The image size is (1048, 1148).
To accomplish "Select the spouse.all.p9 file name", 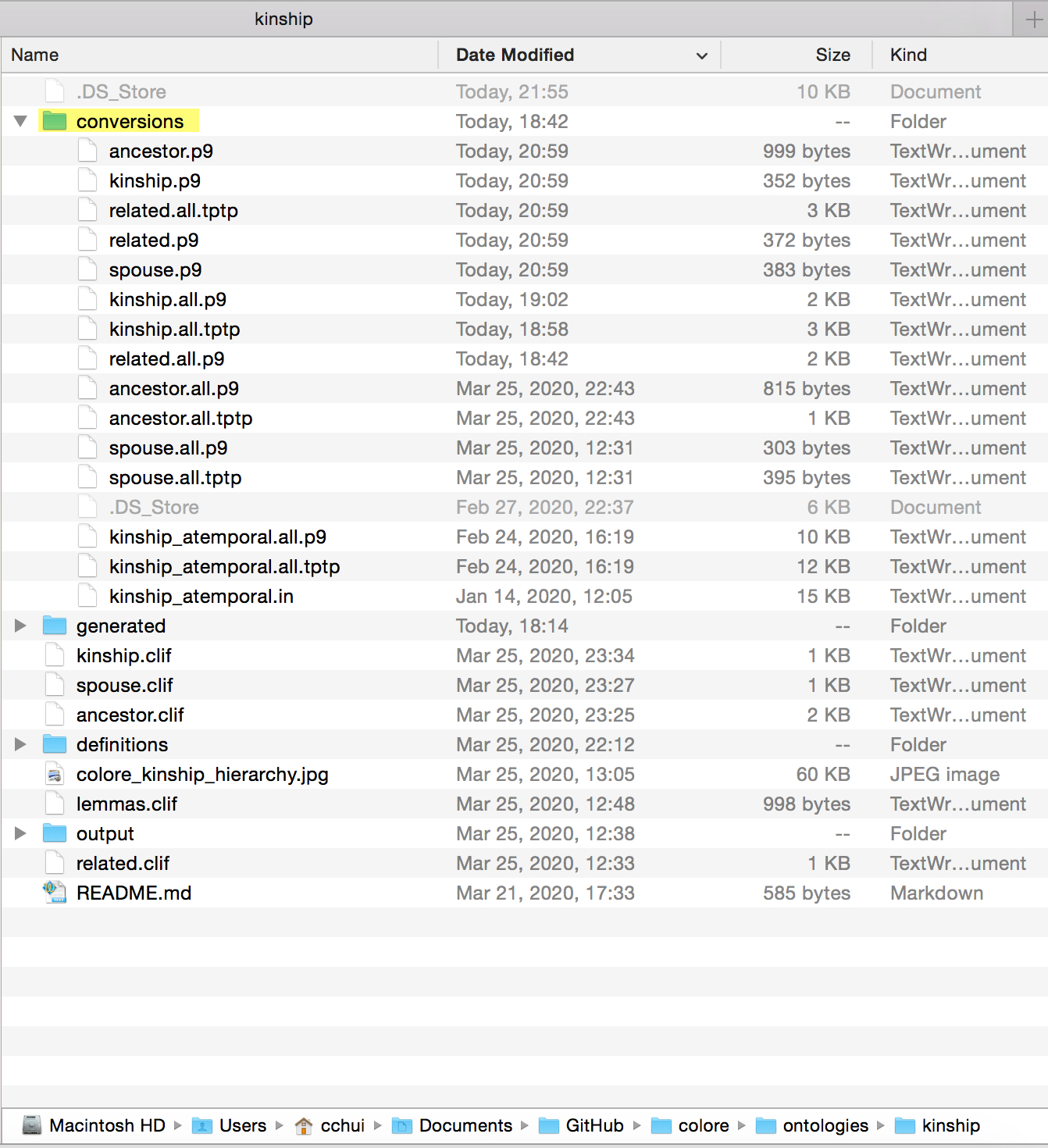I will click(168, 447).
